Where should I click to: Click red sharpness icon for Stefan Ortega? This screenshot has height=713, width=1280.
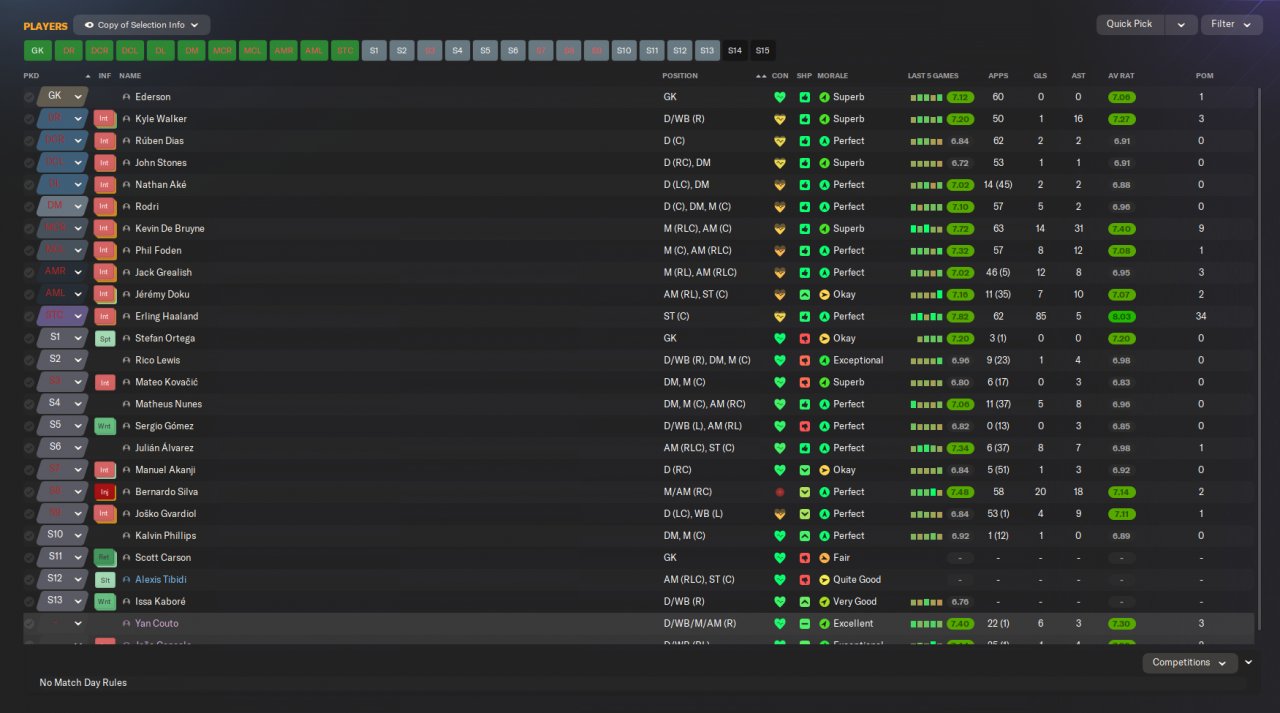pyautogui.click(x=804, y=338)
